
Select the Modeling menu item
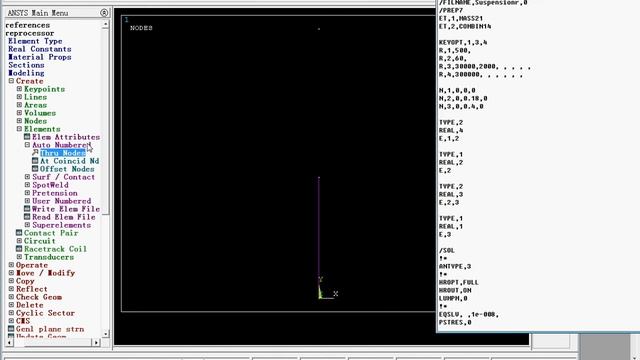[26, 73]
